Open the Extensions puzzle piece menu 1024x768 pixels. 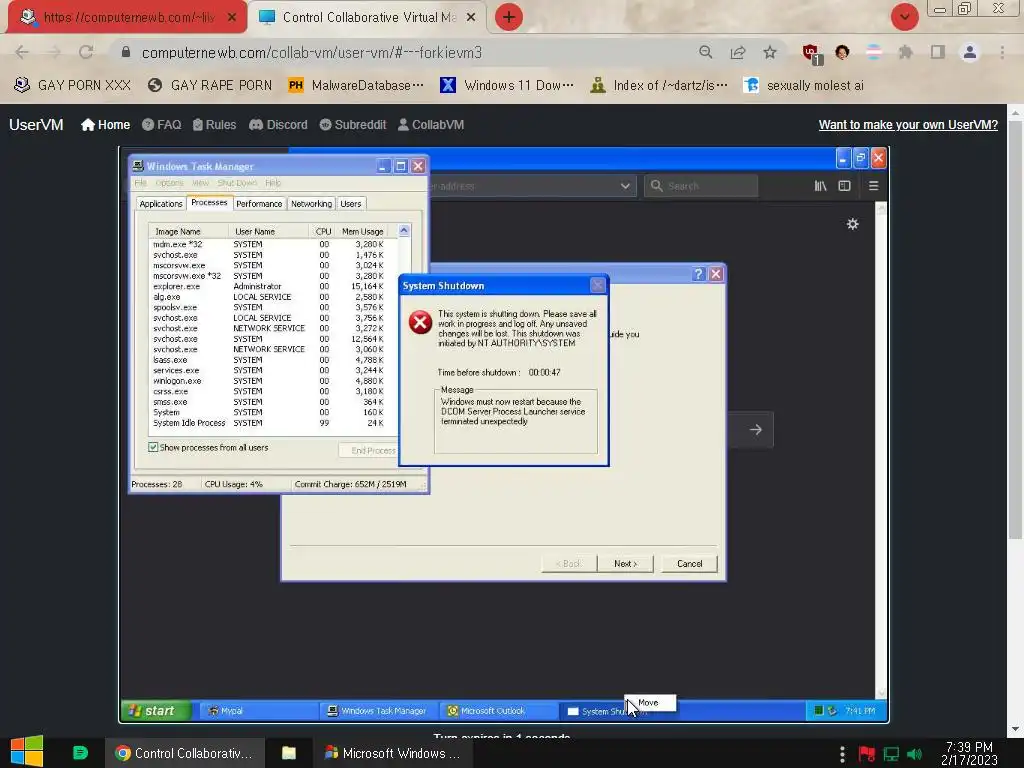tap(905, 52)
